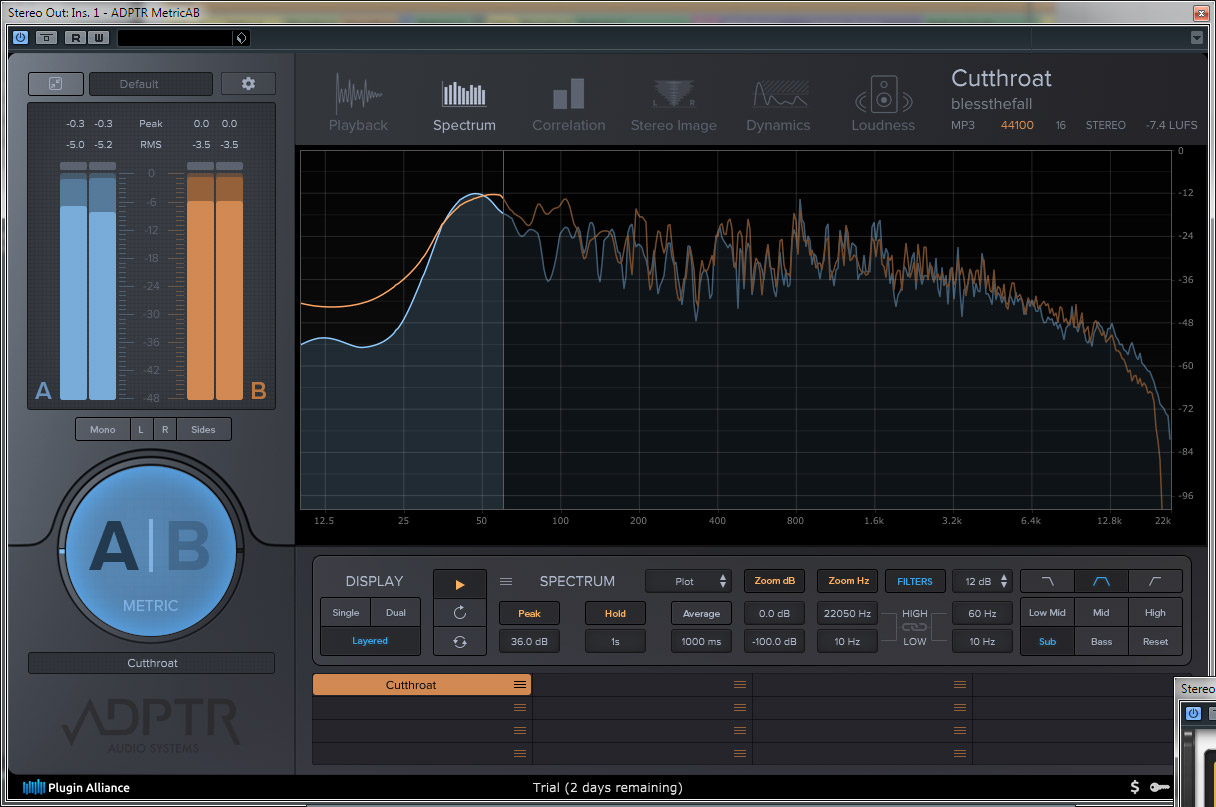The height and width of the screenshot is (807, 1216).
Task: Click the dollar sign purchase icon
Action: (x=1134, y=787)
